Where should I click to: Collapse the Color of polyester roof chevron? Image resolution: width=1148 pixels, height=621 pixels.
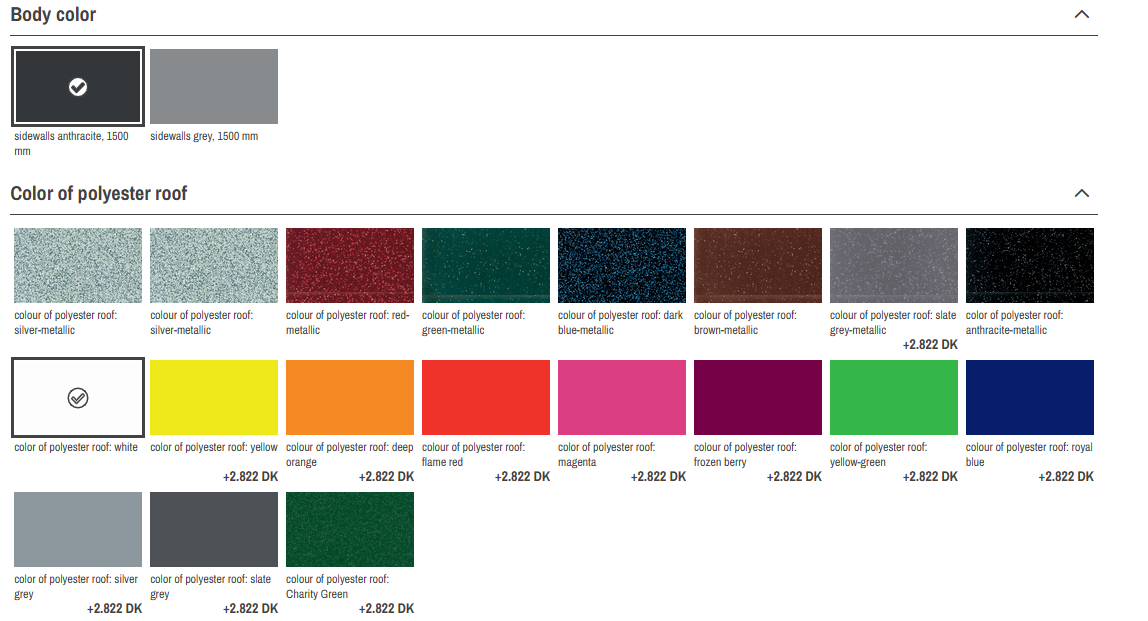click(x=1080, y=193)
